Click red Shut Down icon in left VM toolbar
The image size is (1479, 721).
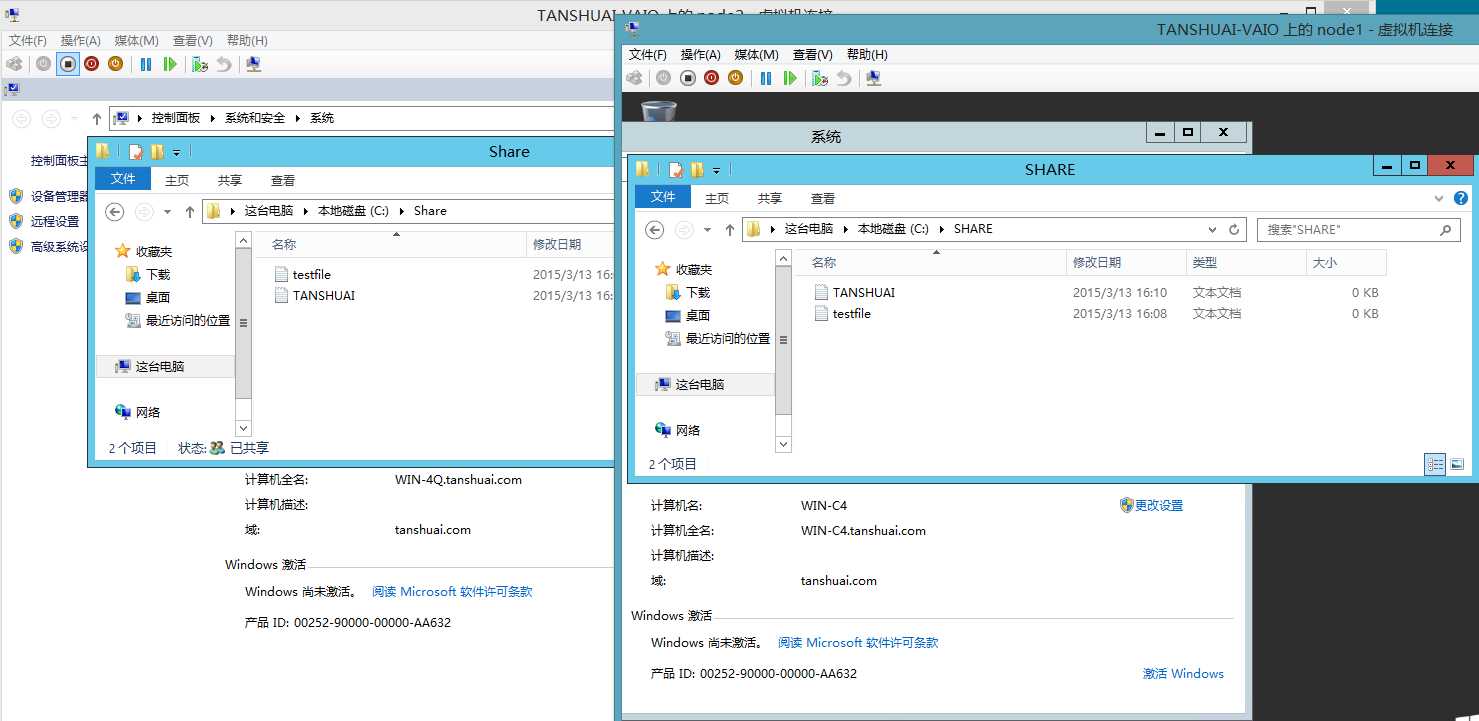tap(91, 64)
